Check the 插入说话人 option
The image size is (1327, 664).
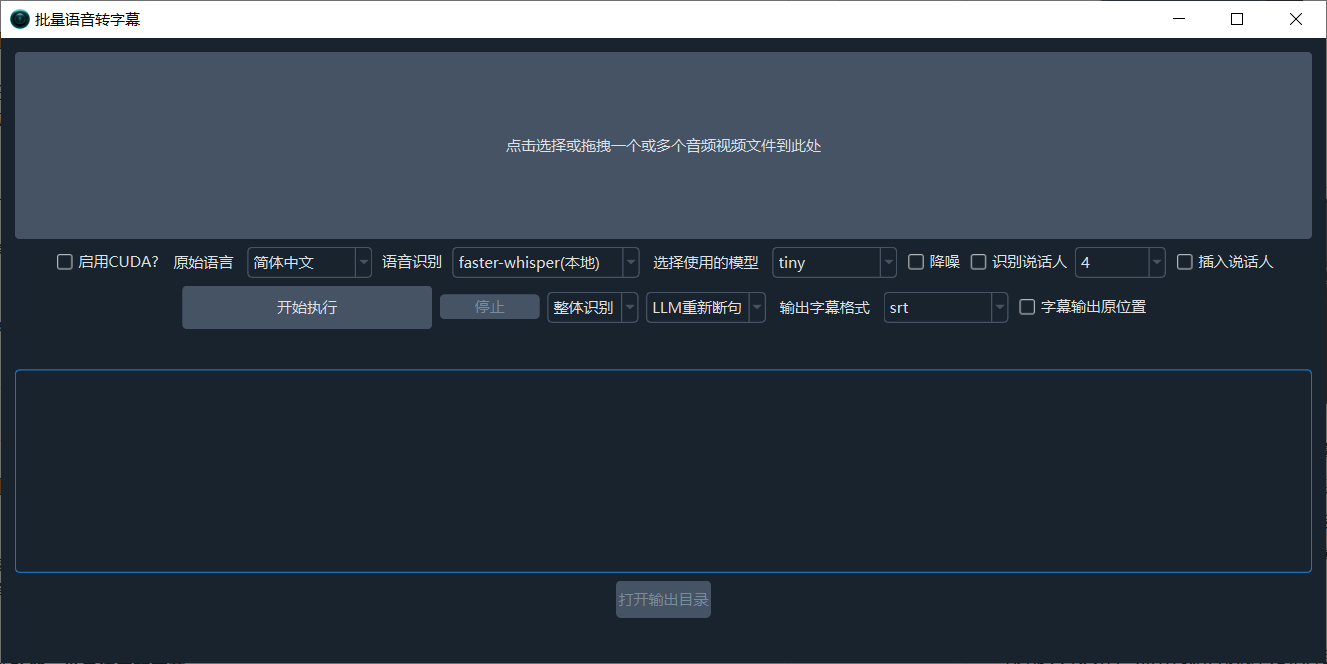(x=1185, y=262)
